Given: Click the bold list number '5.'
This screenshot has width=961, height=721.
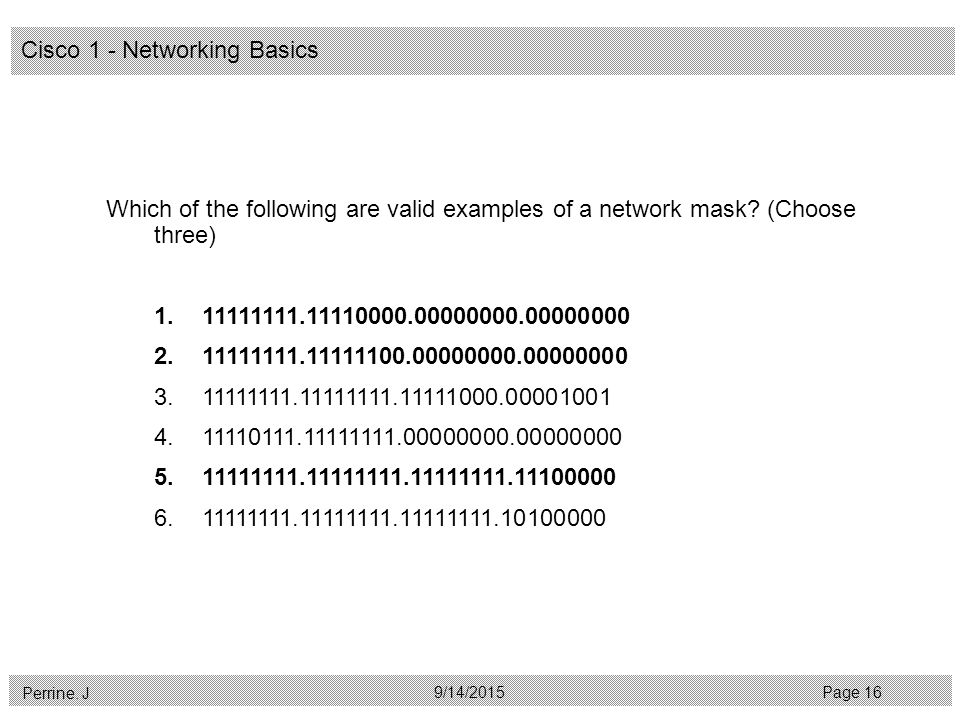Looking at the screenshot, I should pyautogui.click(x=164, y=477).
